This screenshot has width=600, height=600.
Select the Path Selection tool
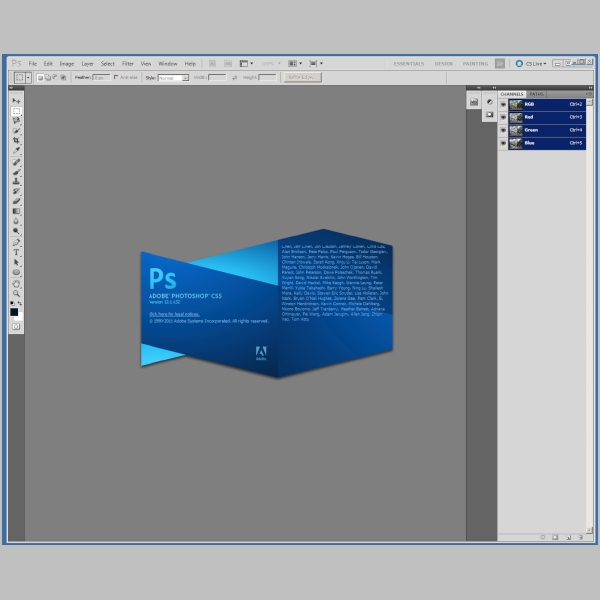pyautogui.click(x=16, y=262)
